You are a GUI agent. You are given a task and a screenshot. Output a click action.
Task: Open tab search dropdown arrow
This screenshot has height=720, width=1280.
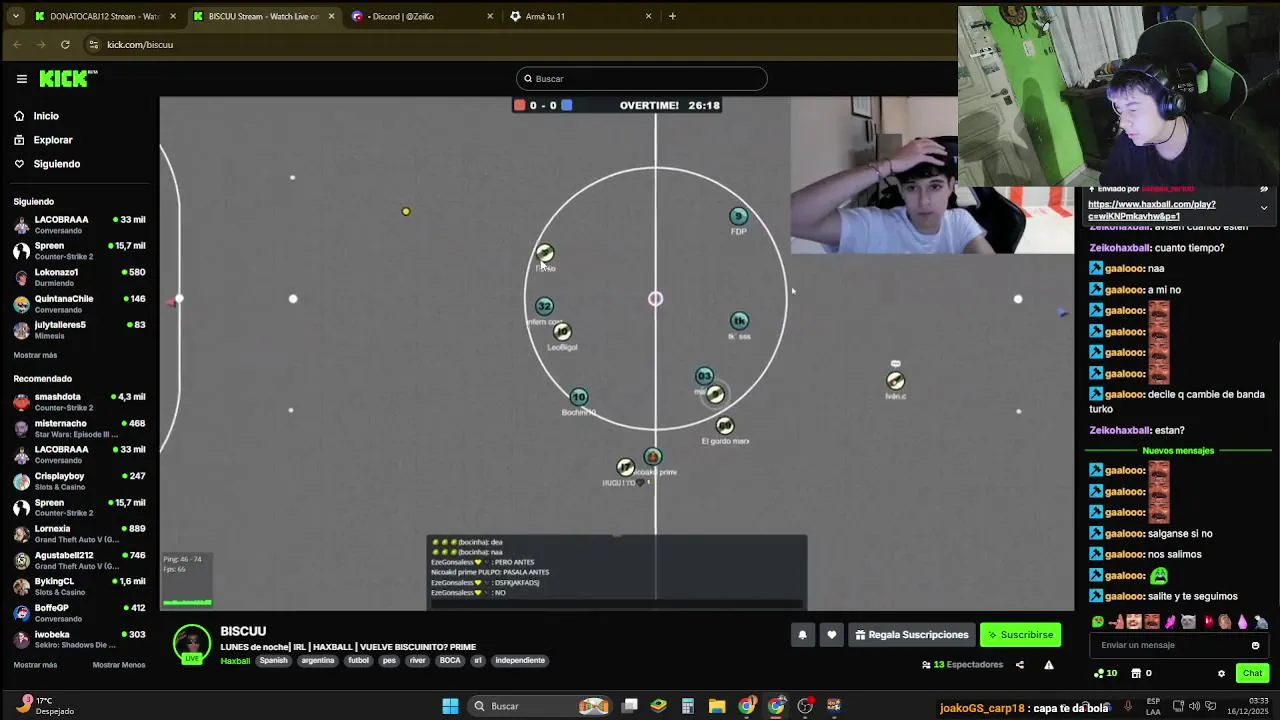coord(15,16)
